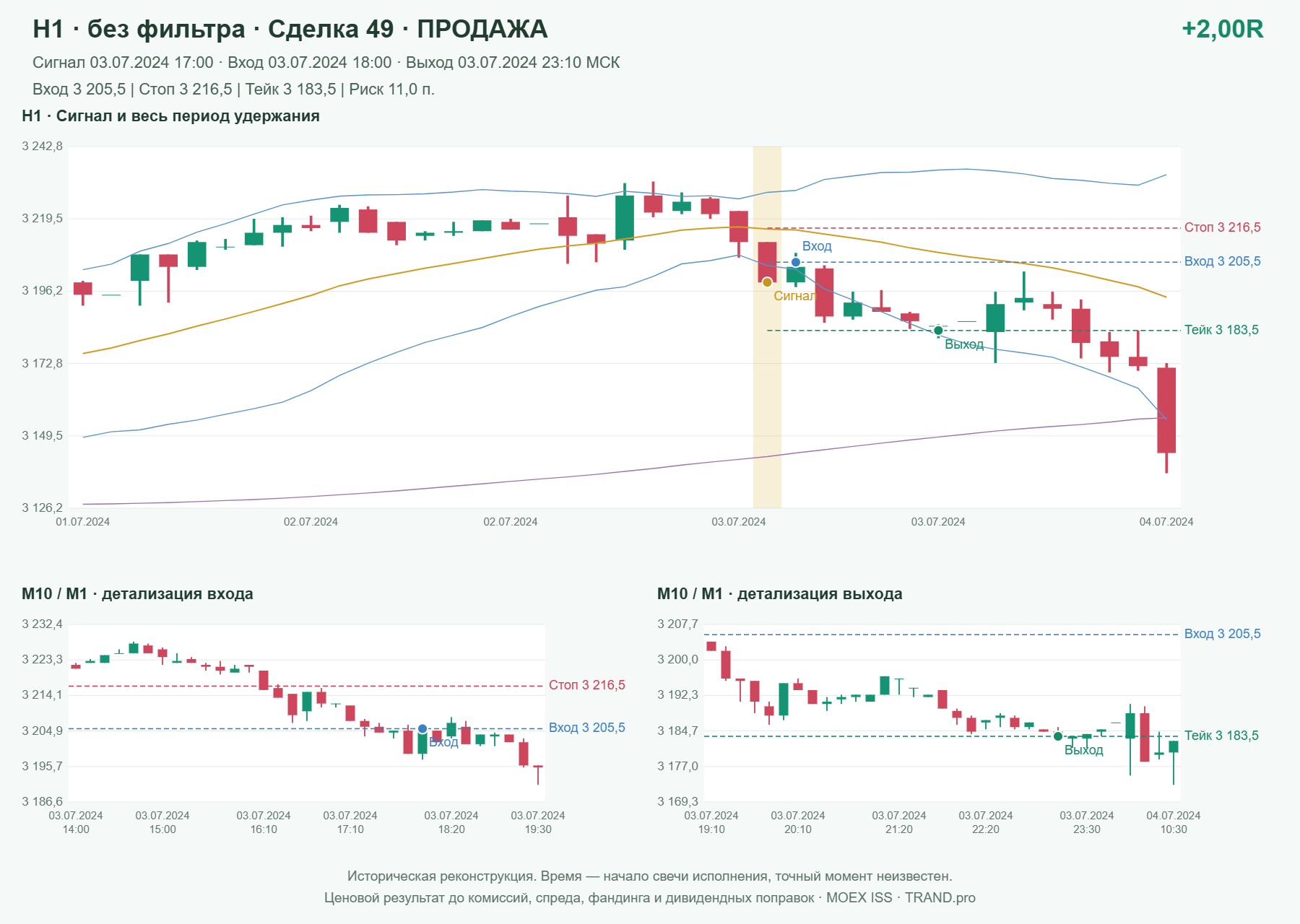Select the 01.07.2024 date on H1 axis
This screenshot has height=924, width=1300.
pos(83,522)
